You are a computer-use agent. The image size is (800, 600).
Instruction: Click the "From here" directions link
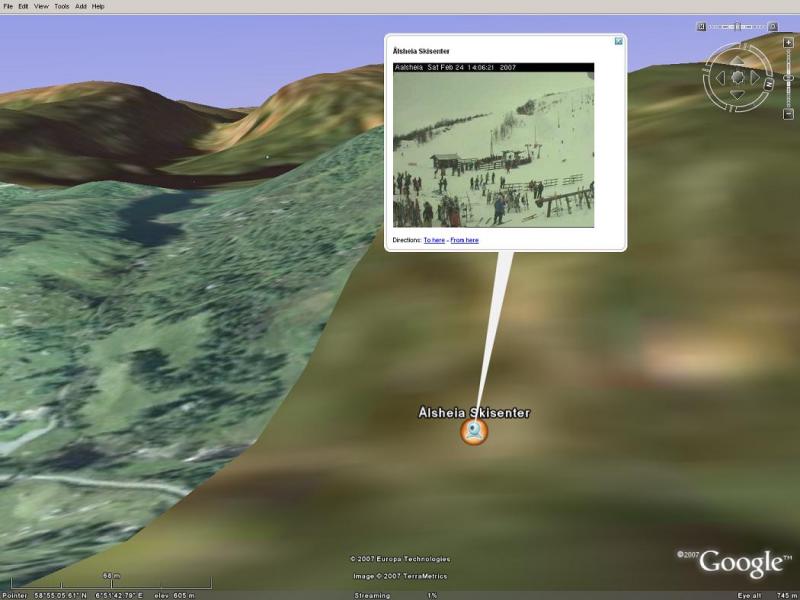tap(464, 240)
